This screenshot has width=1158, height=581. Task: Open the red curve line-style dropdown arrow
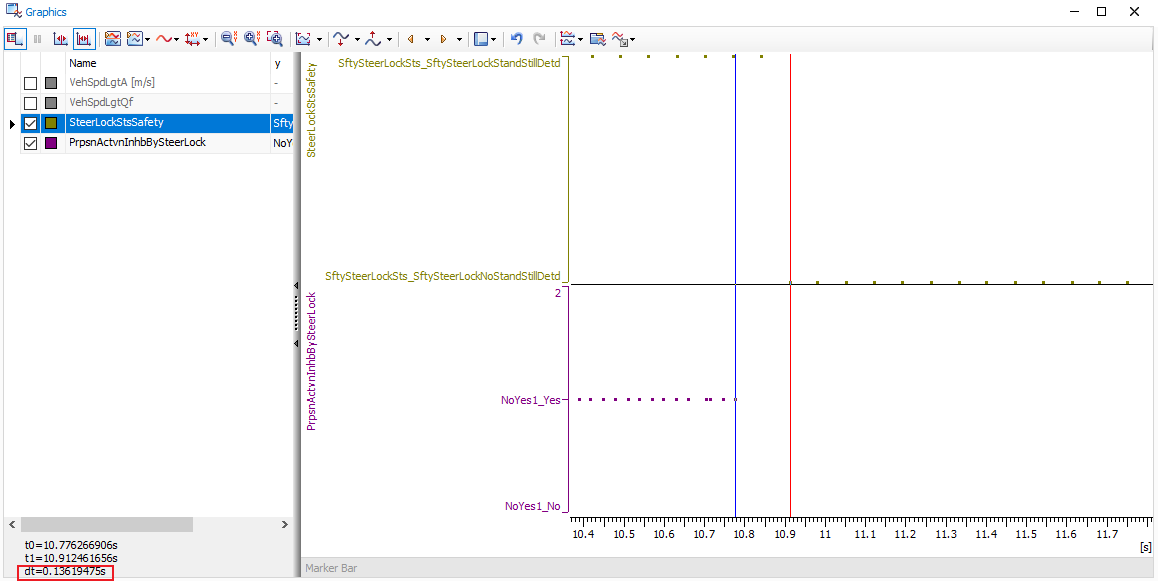click(x=177, y=40)
